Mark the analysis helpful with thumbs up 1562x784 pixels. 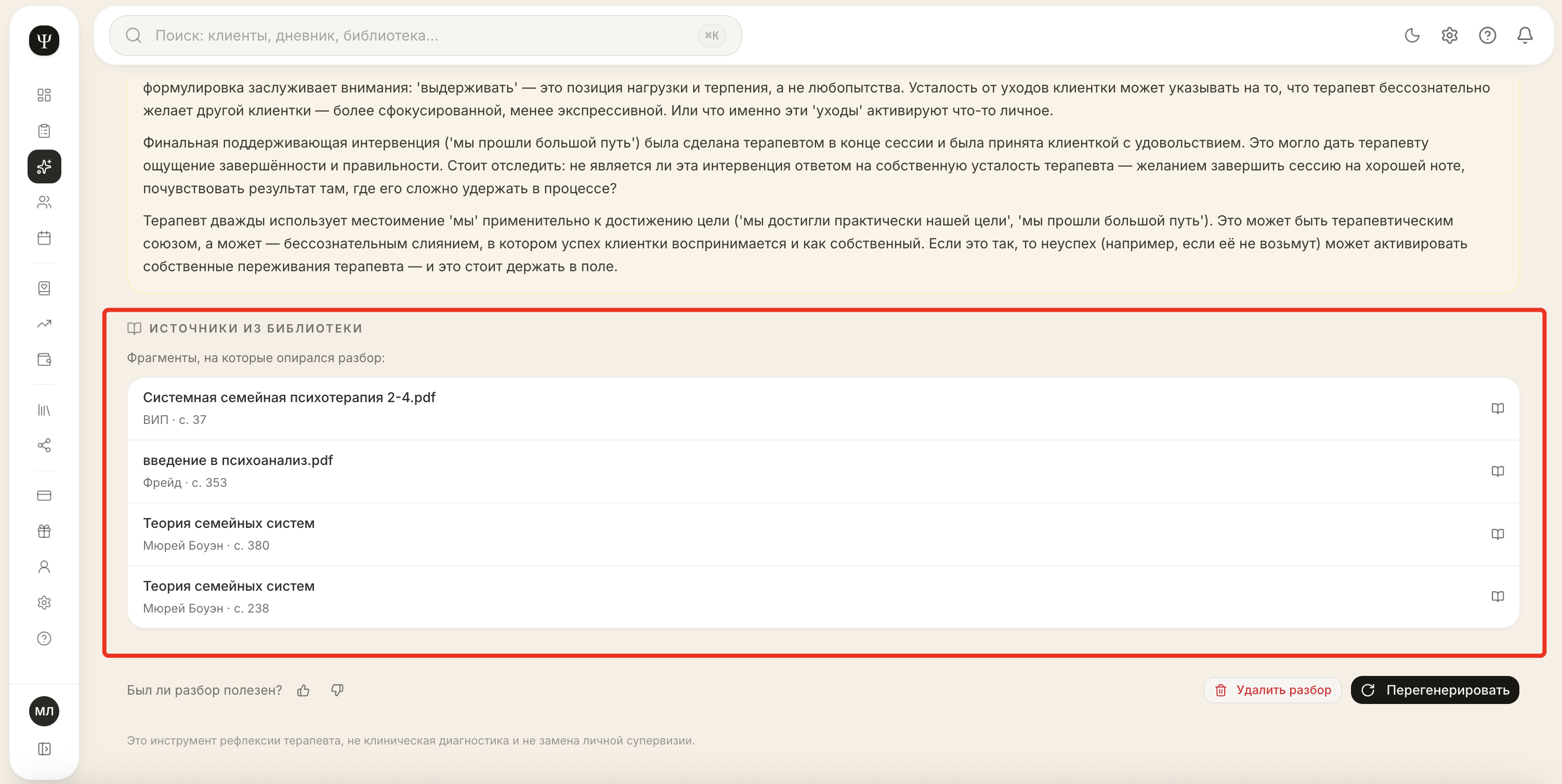(x=304, y=690)
